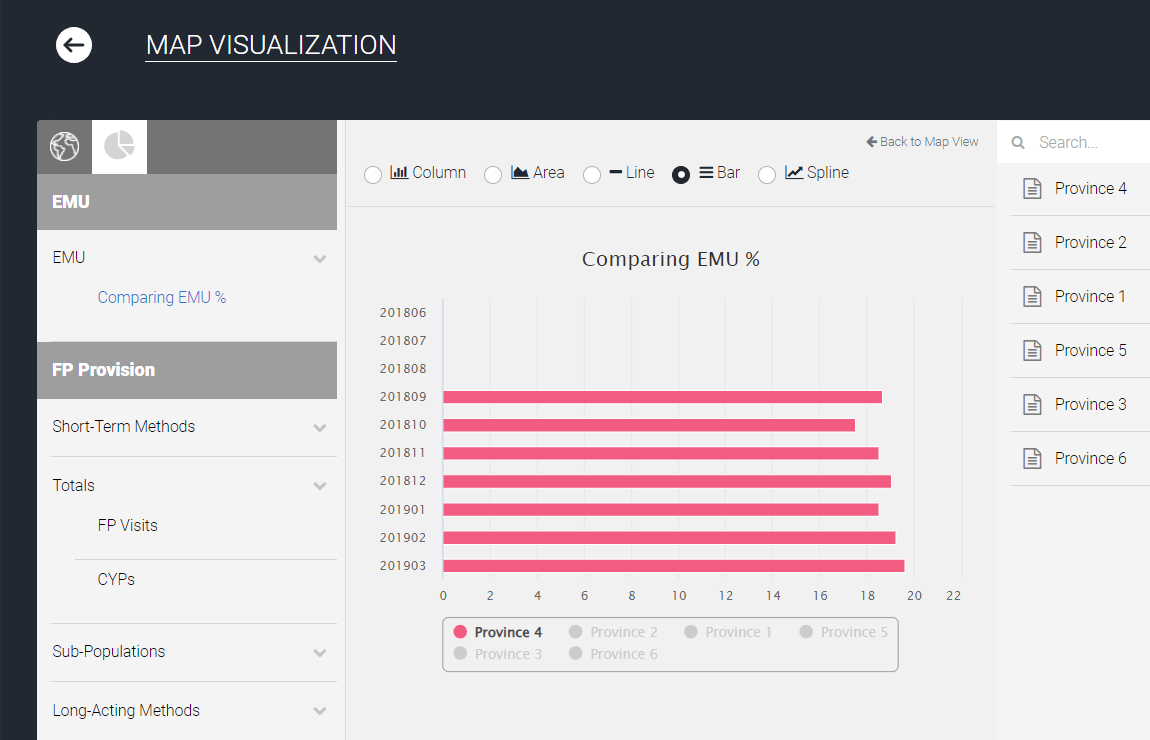The width and height of the screenshot is (1150, 740).
Task: Toggle Province 4 pink legend swatch
Action: 460,631
